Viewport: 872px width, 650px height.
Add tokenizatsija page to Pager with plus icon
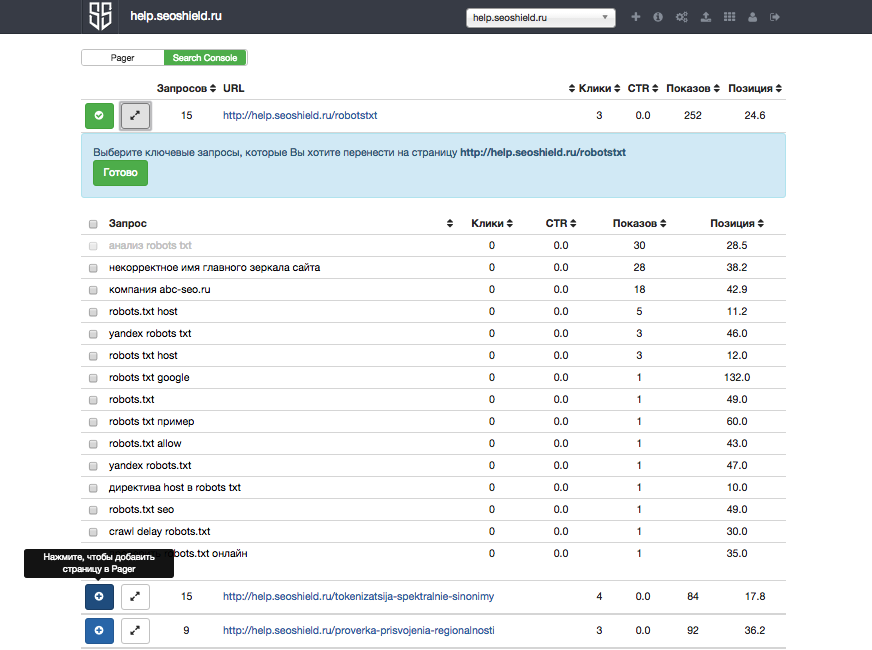[x=100, y=597]
